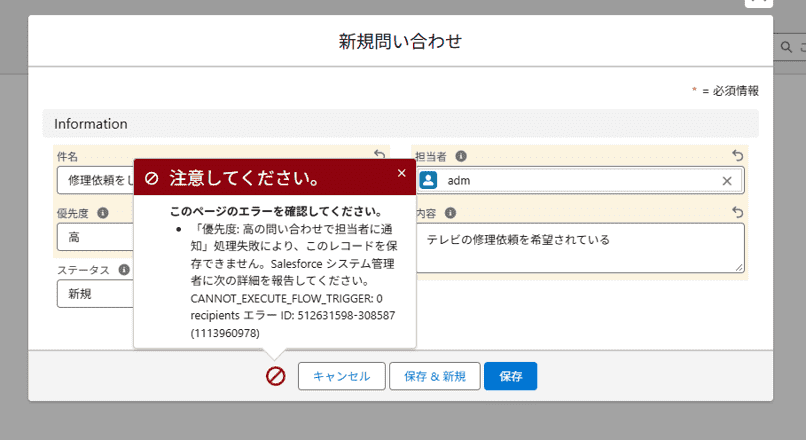Open the 優先度 dropdown showing 高

click(96, 237)
